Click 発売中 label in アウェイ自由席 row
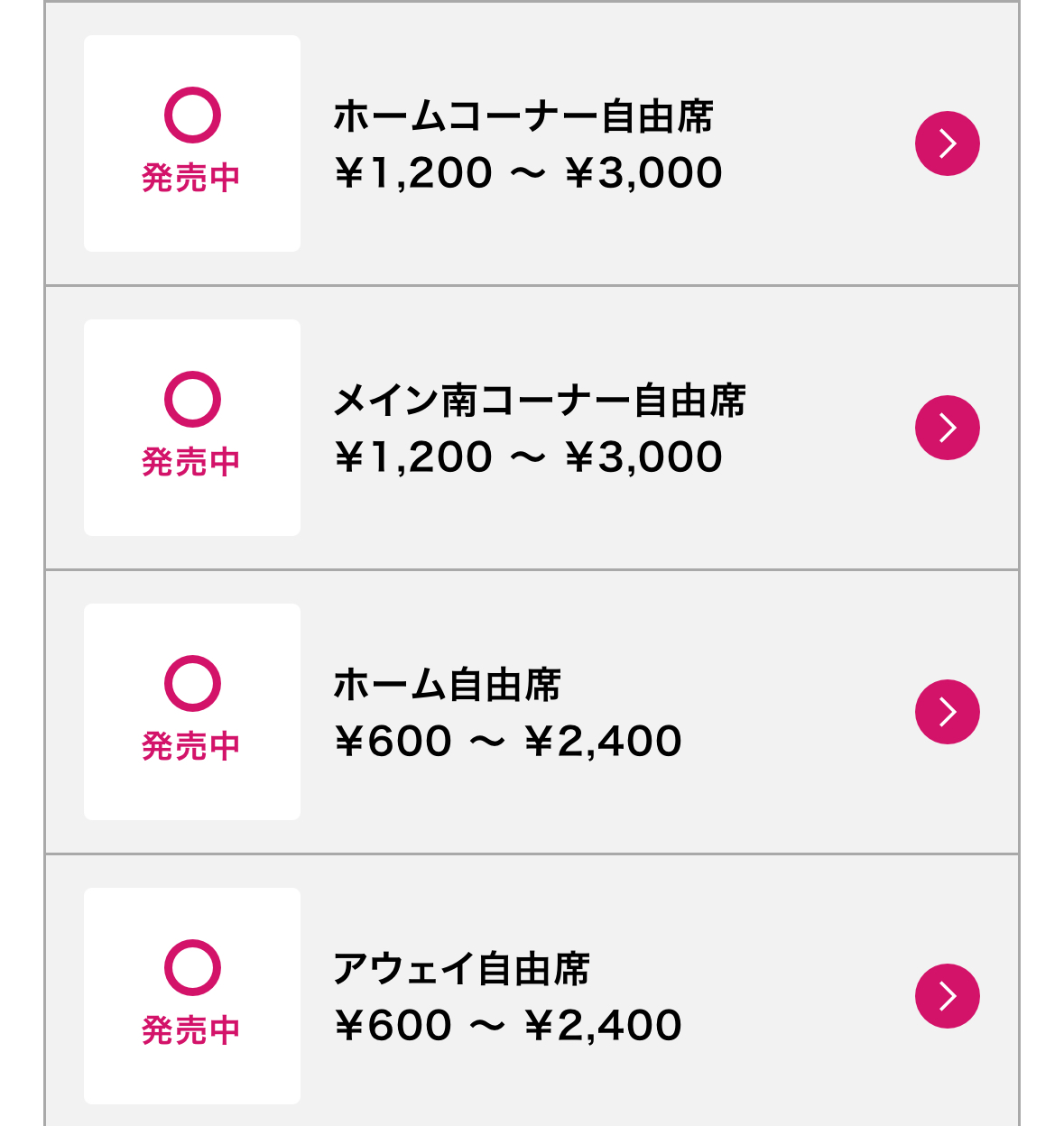Image resolution: width=1064 pixels, height=1126 pixels. click(x=191, y=1030)
